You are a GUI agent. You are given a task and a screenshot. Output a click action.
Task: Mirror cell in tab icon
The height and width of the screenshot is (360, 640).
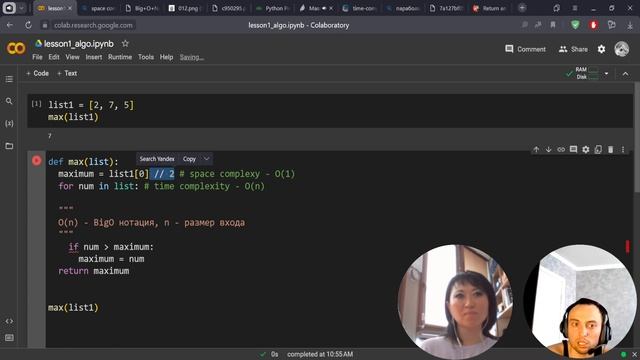598,149
